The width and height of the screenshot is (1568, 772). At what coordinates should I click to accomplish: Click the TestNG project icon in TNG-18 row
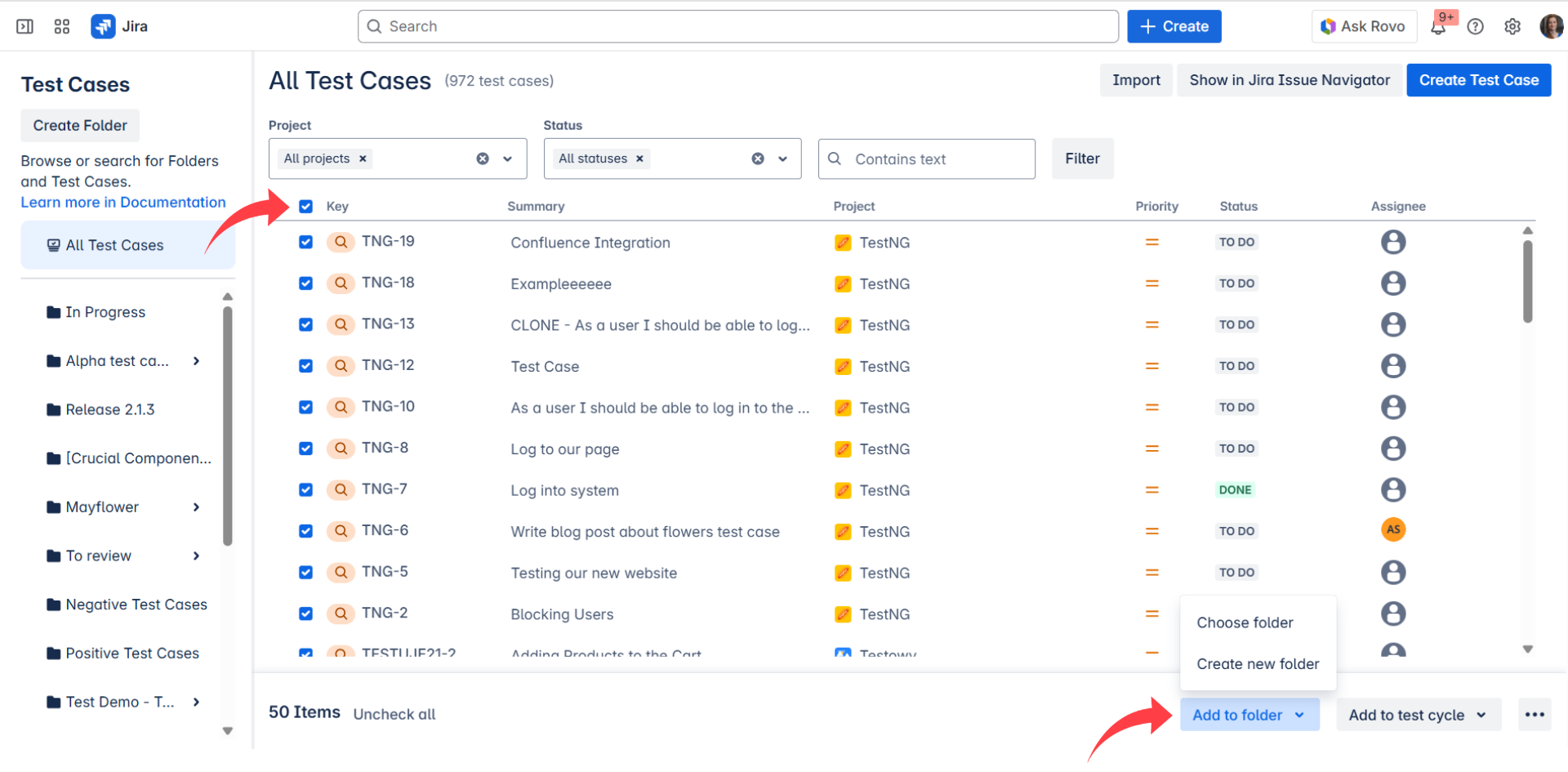click(843, 283)
